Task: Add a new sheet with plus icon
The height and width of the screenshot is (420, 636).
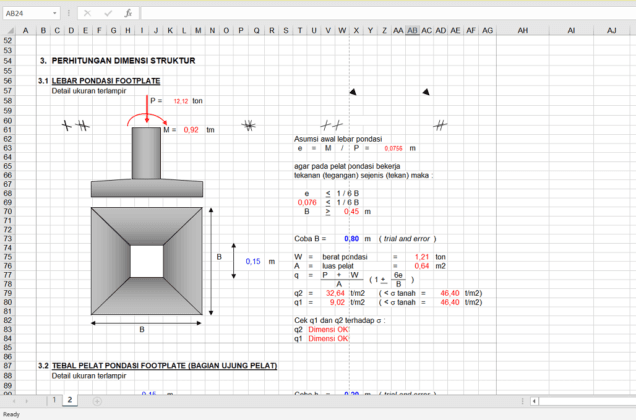Action: pyautogui.click(x=97, y=400)
